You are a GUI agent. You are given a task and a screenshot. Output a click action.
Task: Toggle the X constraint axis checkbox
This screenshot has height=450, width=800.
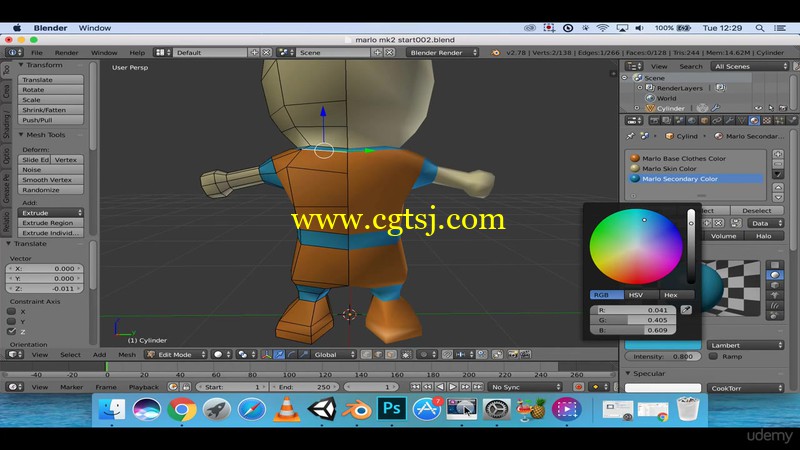pyautogui.click(x=11, y=311)
